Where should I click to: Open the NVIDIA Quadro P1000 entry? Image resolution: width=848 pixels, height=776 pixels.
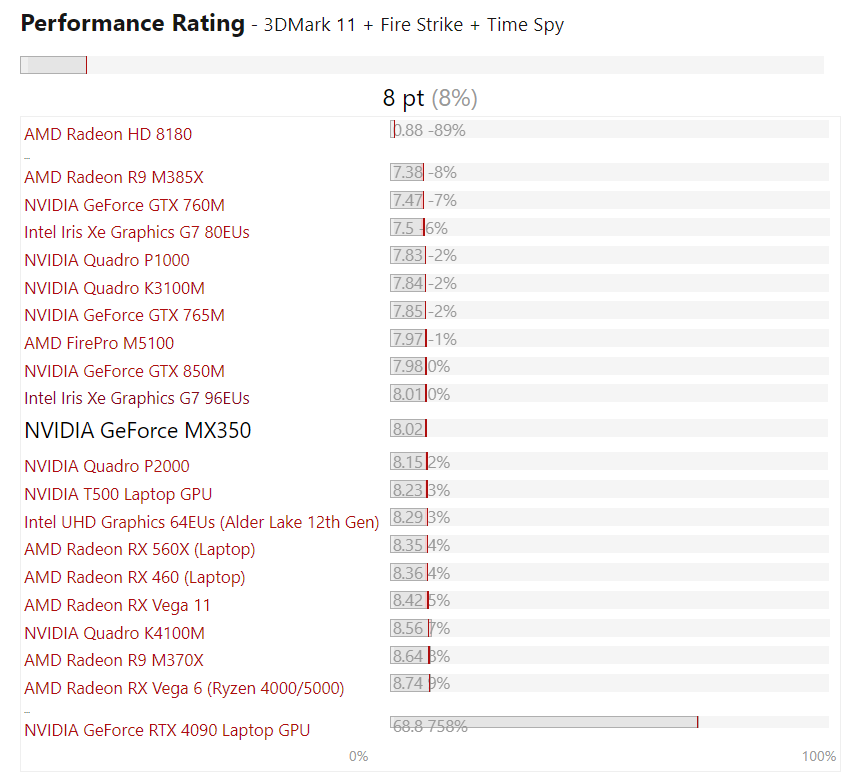pyautogui.click(x=107, y=260)
